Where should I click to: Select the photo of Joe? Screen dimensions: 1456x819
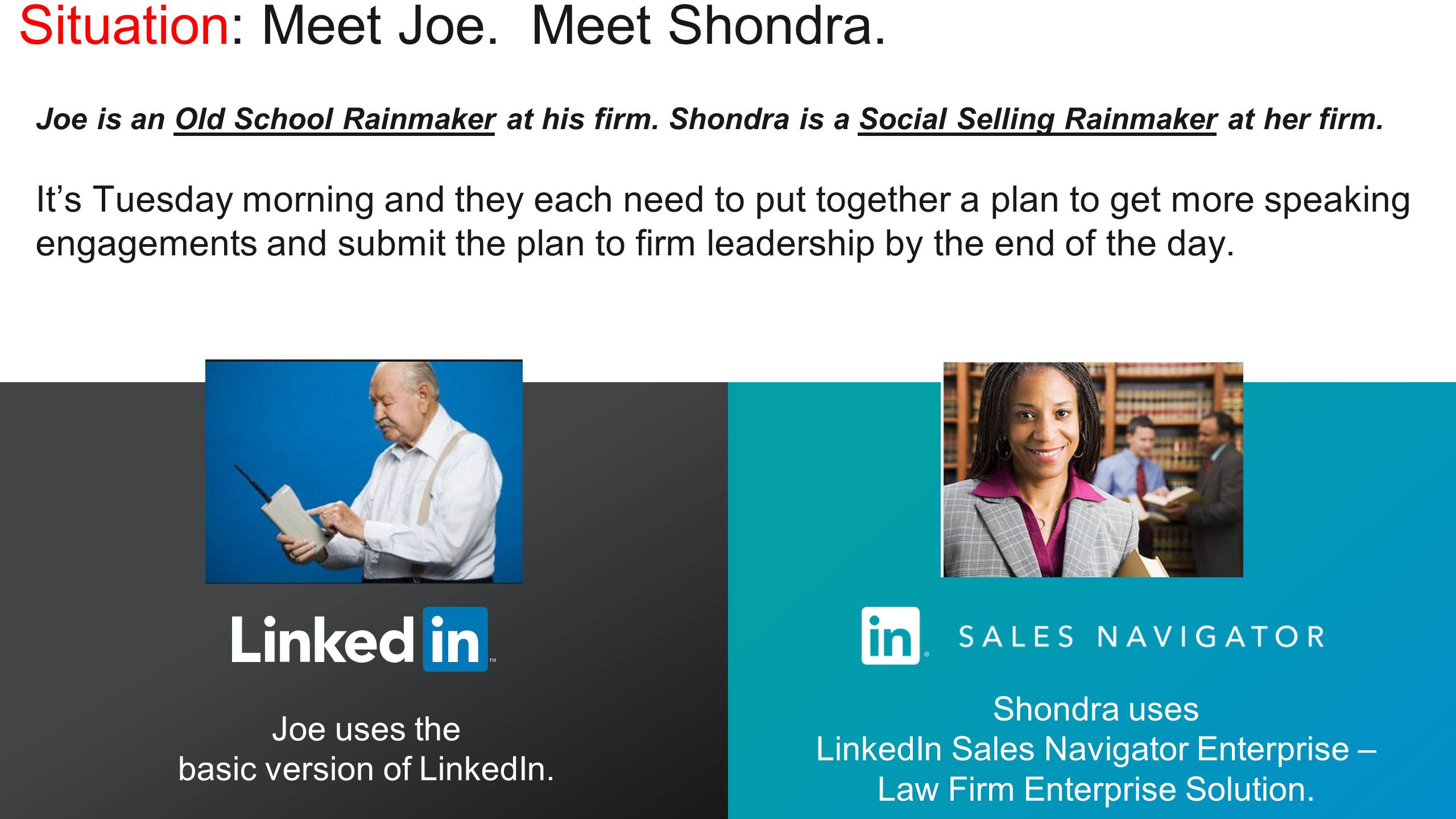[x=364, y=471]
